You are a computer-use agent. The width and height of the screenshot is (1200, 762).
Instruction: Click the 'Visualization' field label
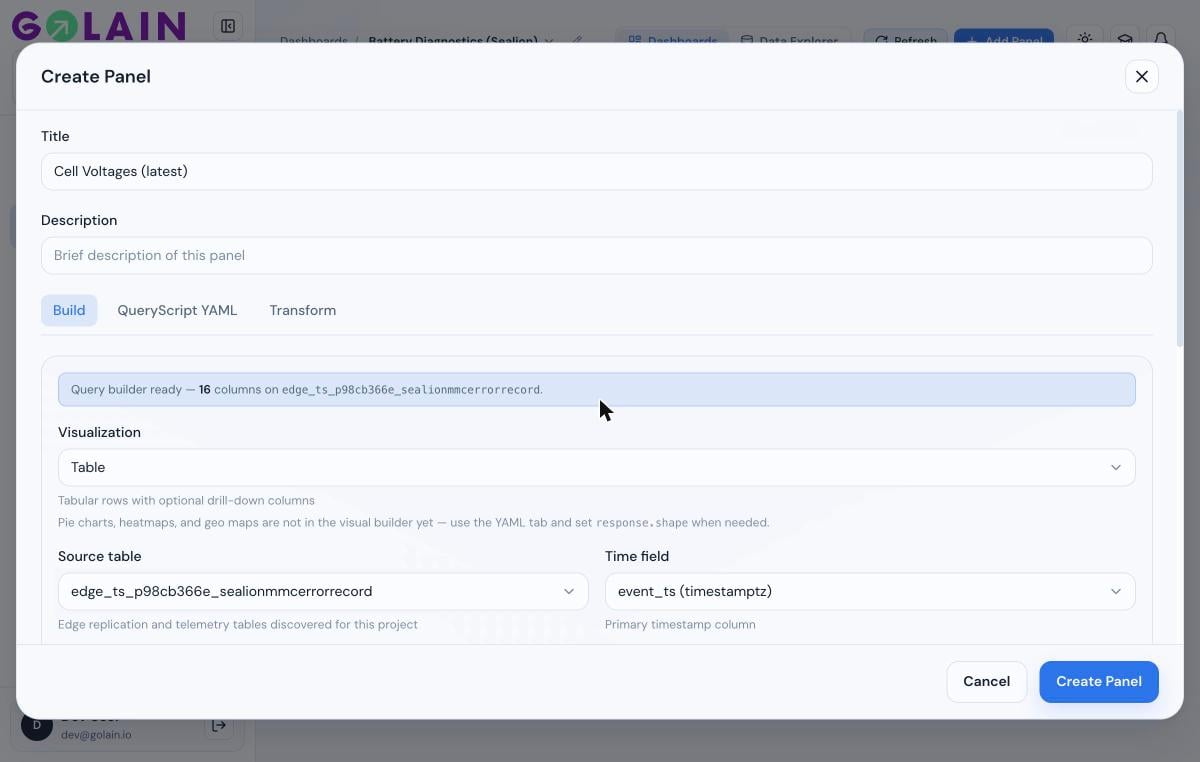[99, 432]
